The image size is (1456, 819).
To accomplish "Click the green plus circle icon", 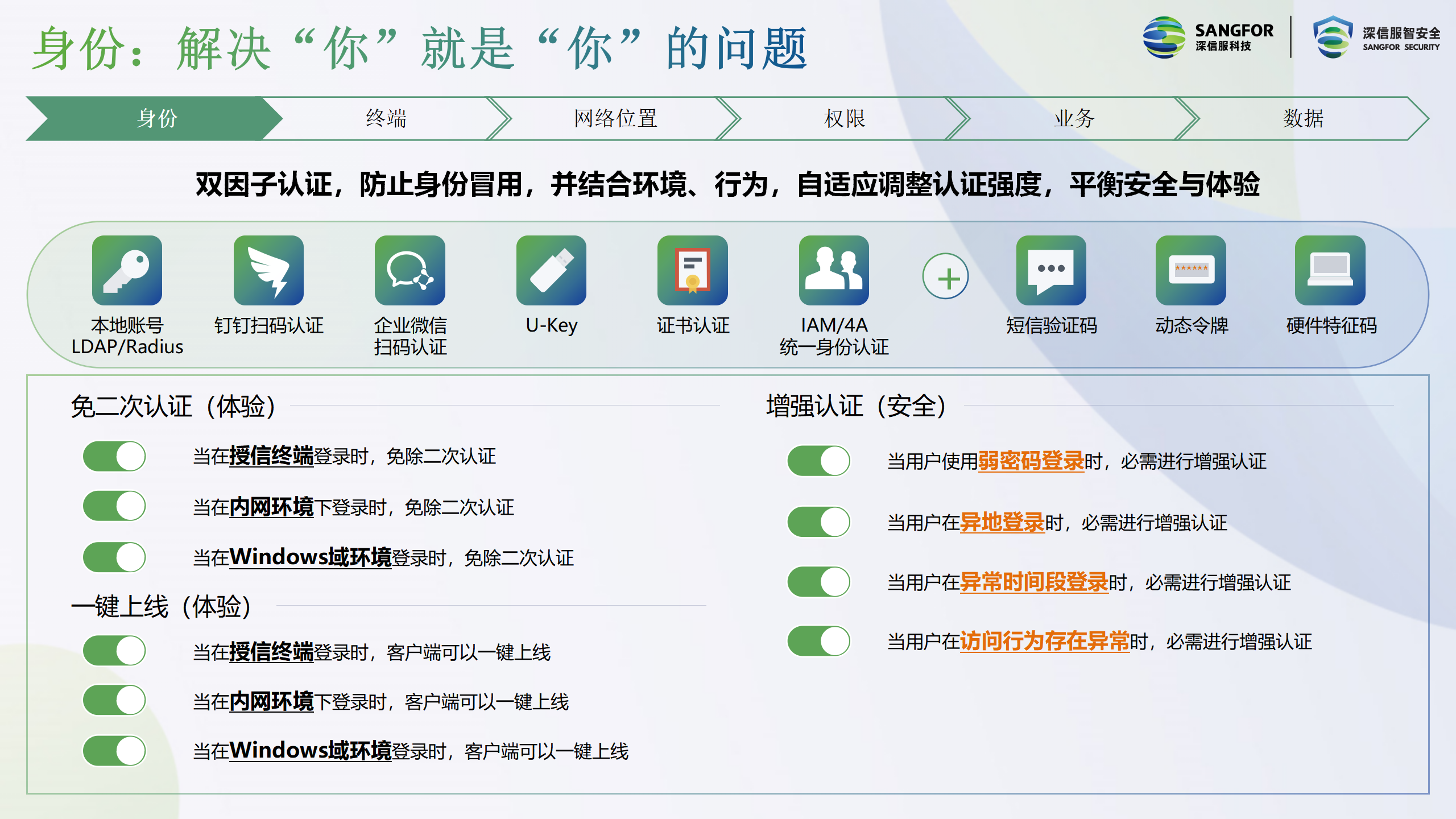I will pos(945,276).
